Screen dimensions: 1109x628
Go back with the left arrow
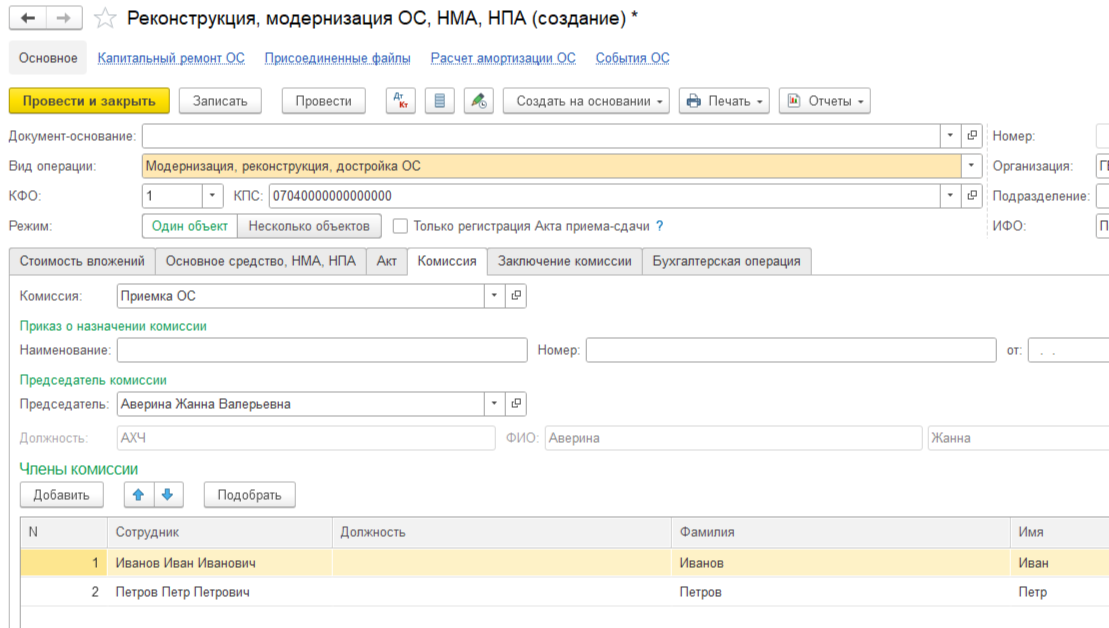click(28, 18)
